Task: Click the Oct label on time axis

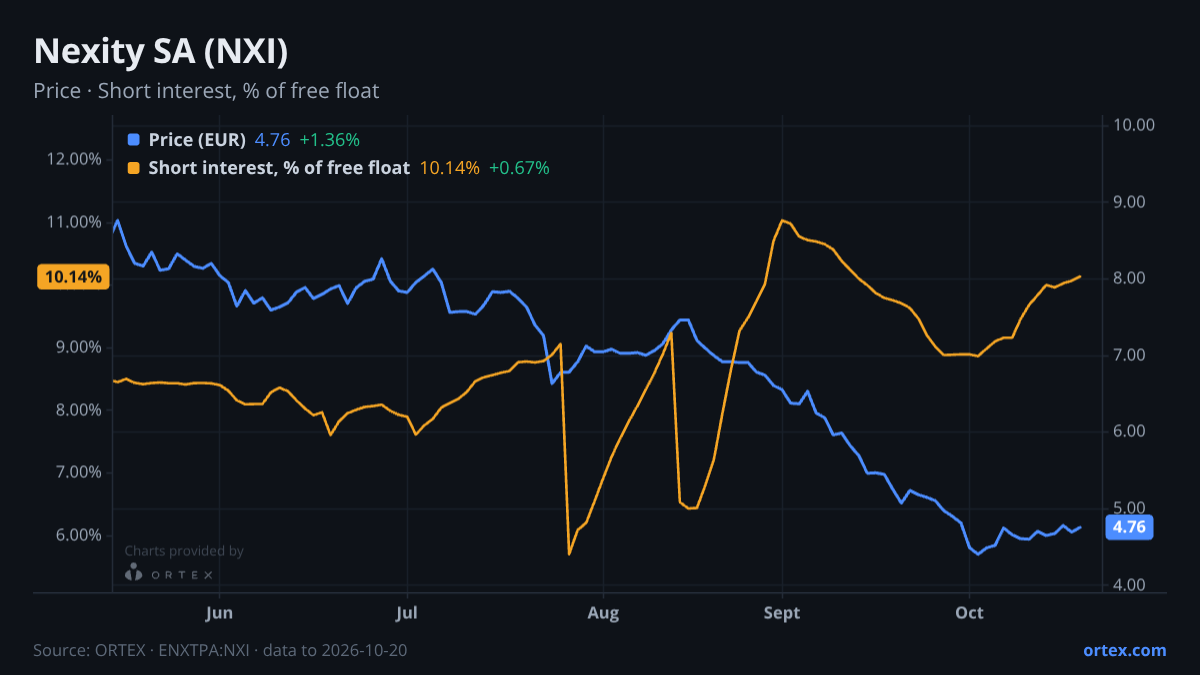Action: pyautogui.click(x=969, y=612)
